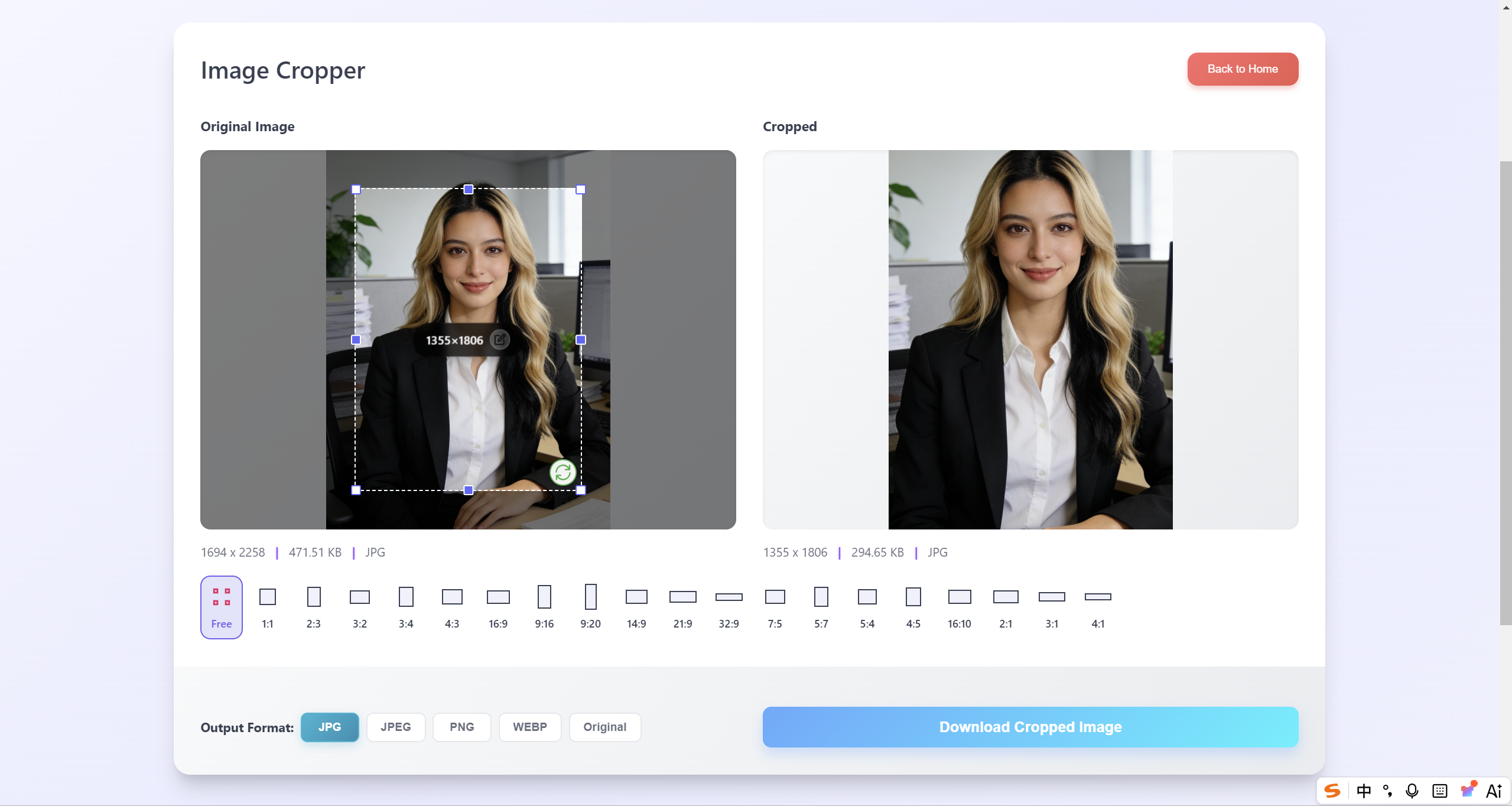Select the Free crop mode icon
The height and width of the screenshot is (806, 1512).
[x=222, y=606]
